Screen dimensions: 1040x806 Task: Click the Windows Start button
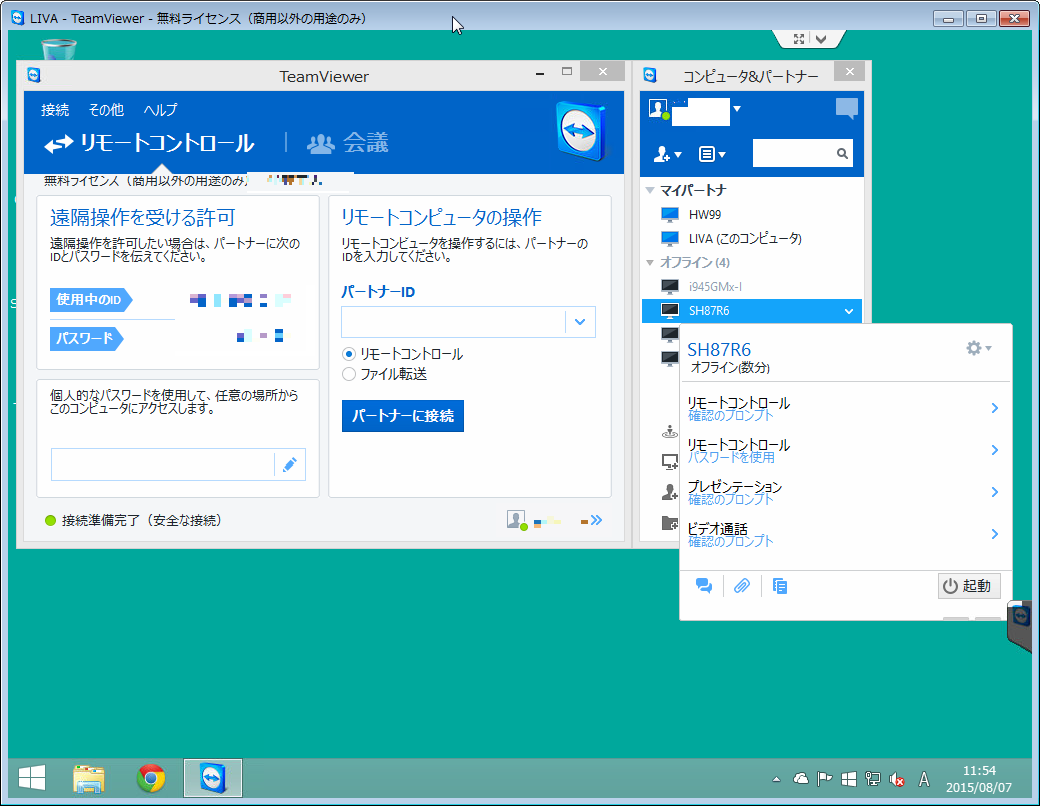(31, 778)
